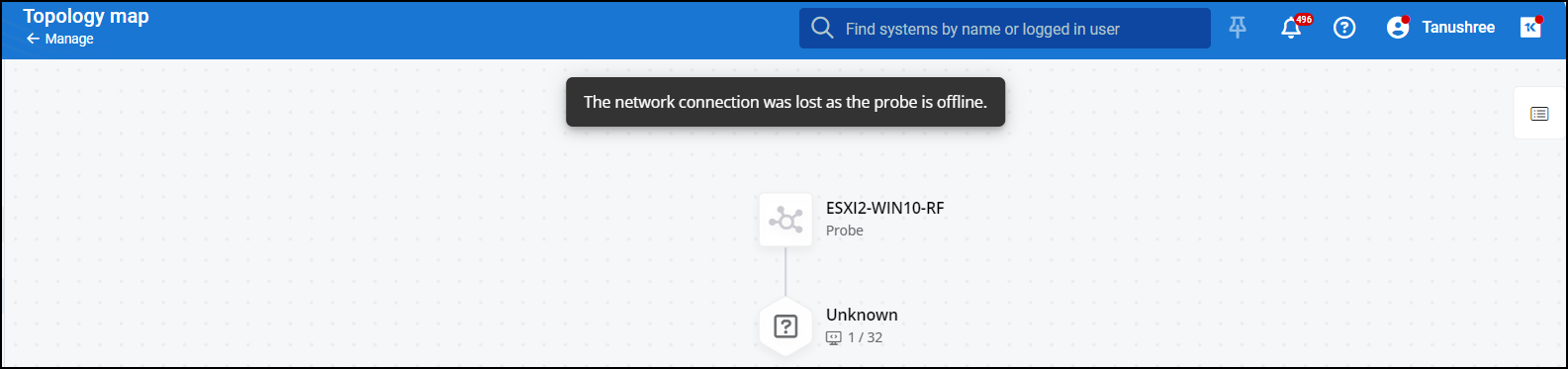The height and width of the screenshot is (369, 1568).
Task: Open the Tanushree account menu
Action: tap(1458, 28)
